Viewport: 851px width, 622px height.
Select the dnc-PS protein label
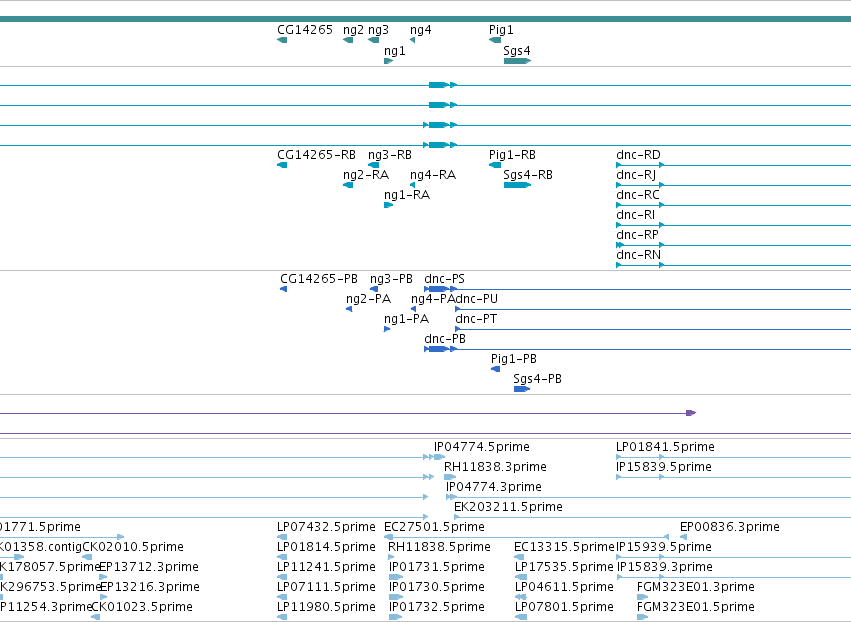[x=444, y=279]
